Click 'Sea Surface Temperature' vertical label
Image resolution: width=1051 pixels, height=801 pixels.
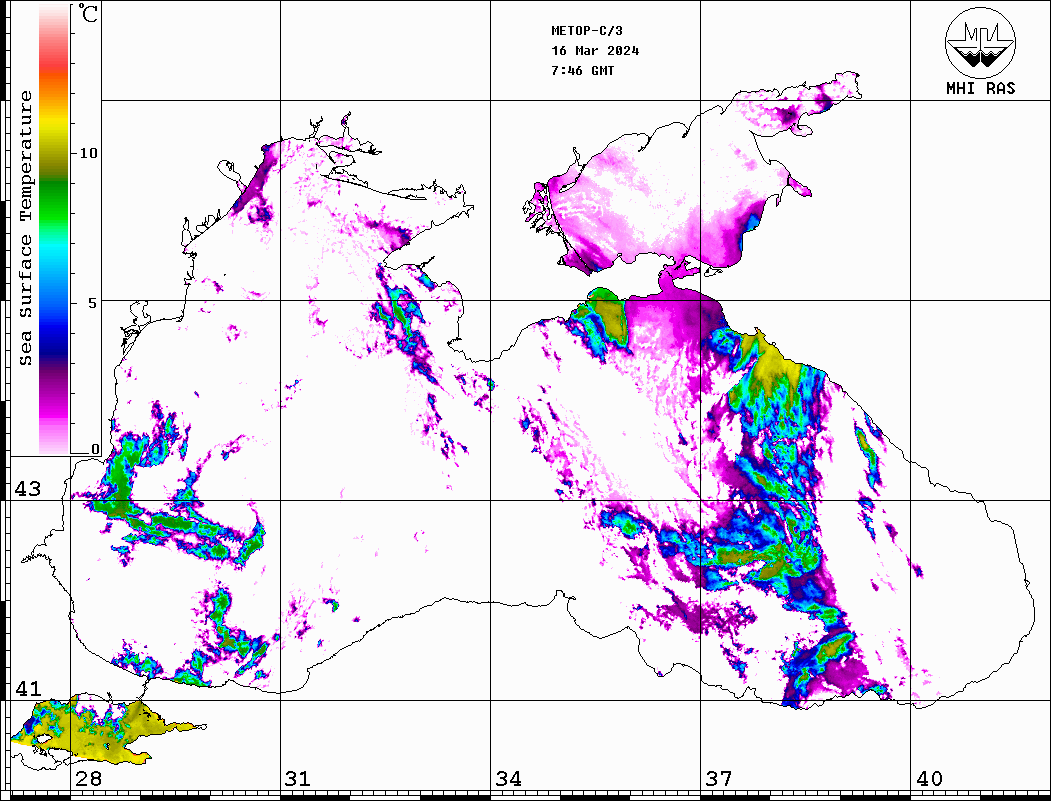25,228
